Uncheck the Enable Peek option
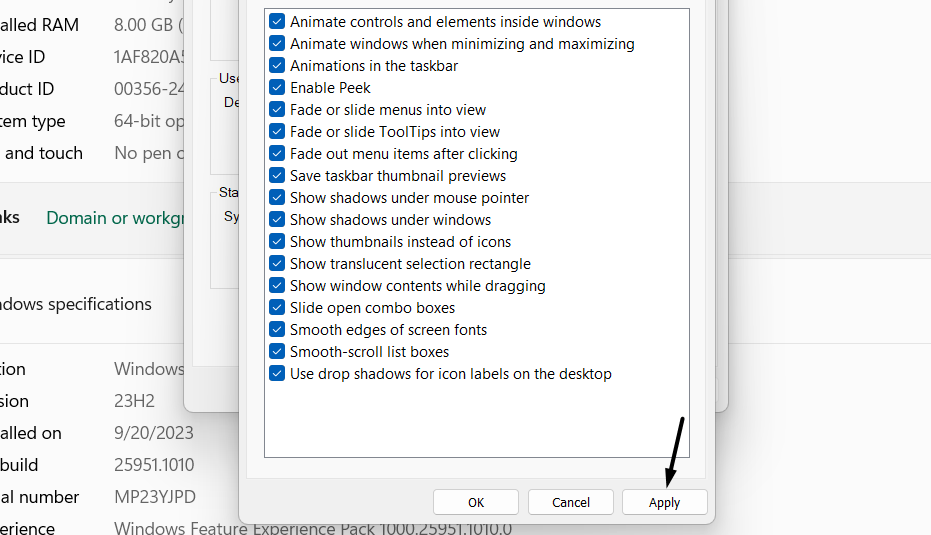 [x=277, y=88]
